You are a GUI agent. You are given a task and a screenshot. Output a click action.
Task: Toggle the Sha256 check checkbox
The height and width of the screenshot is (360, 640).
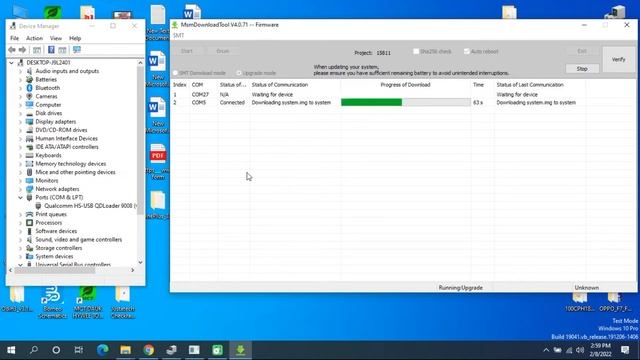point(416,51)
